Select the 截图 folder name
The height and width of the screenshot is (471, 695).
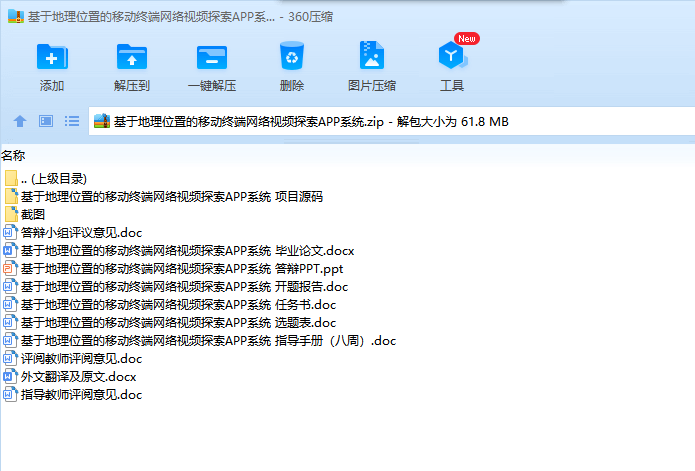pos(33,214)
